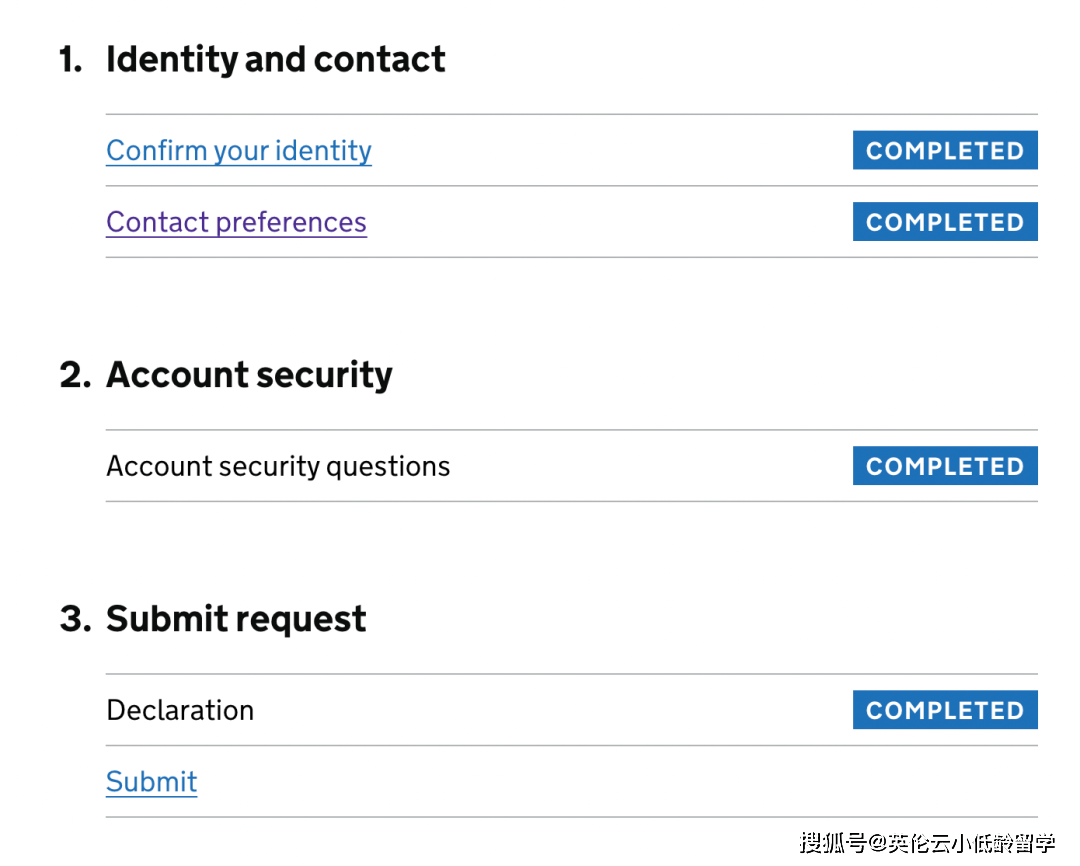Image resolution: width=1080 pixels, height=866 pixels.
Task: Review identity confirmation step under section one
Action: coord(238,151)
